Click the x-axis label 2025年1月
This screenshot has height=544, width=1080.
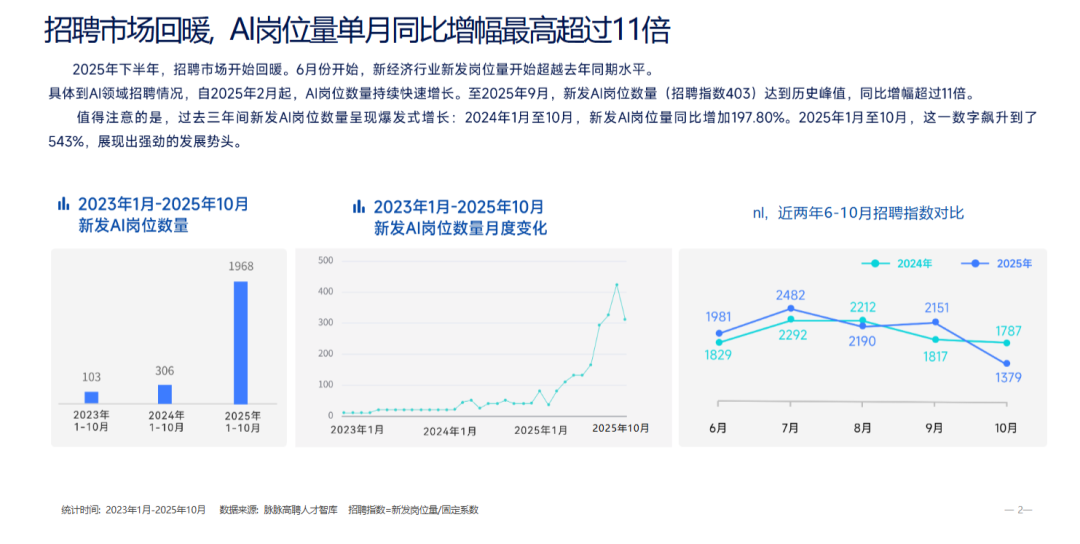point(541,430)
